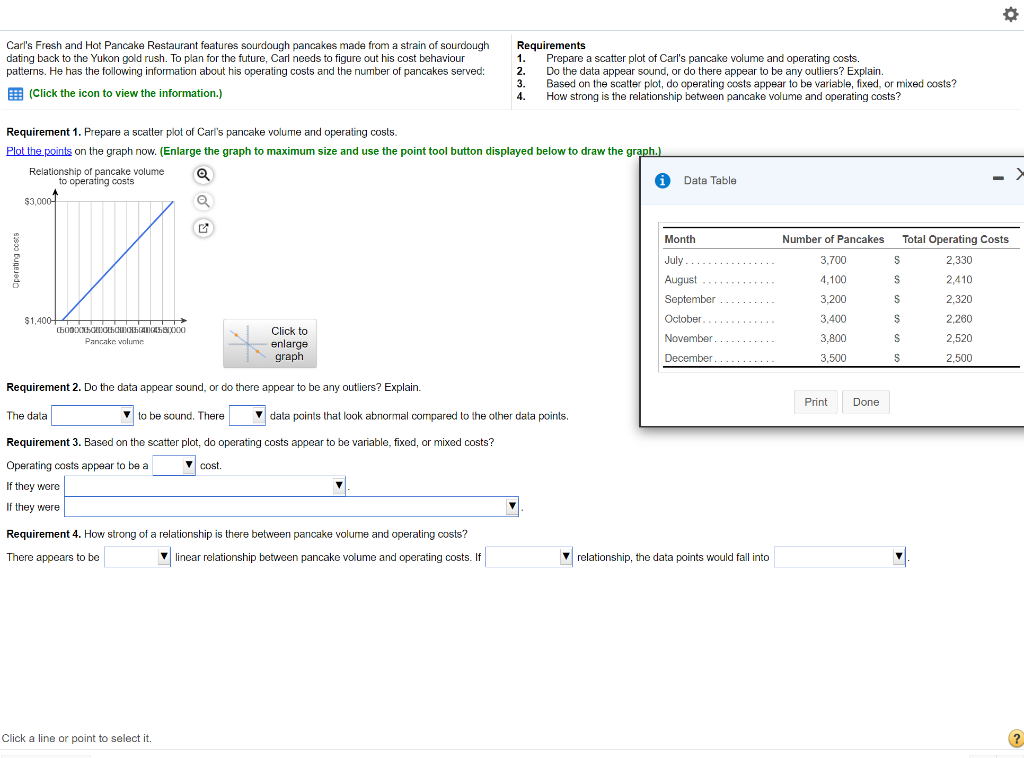1024x758 pixels.
Task: Click the operating cost 2,260
Action: coord(959,319)
